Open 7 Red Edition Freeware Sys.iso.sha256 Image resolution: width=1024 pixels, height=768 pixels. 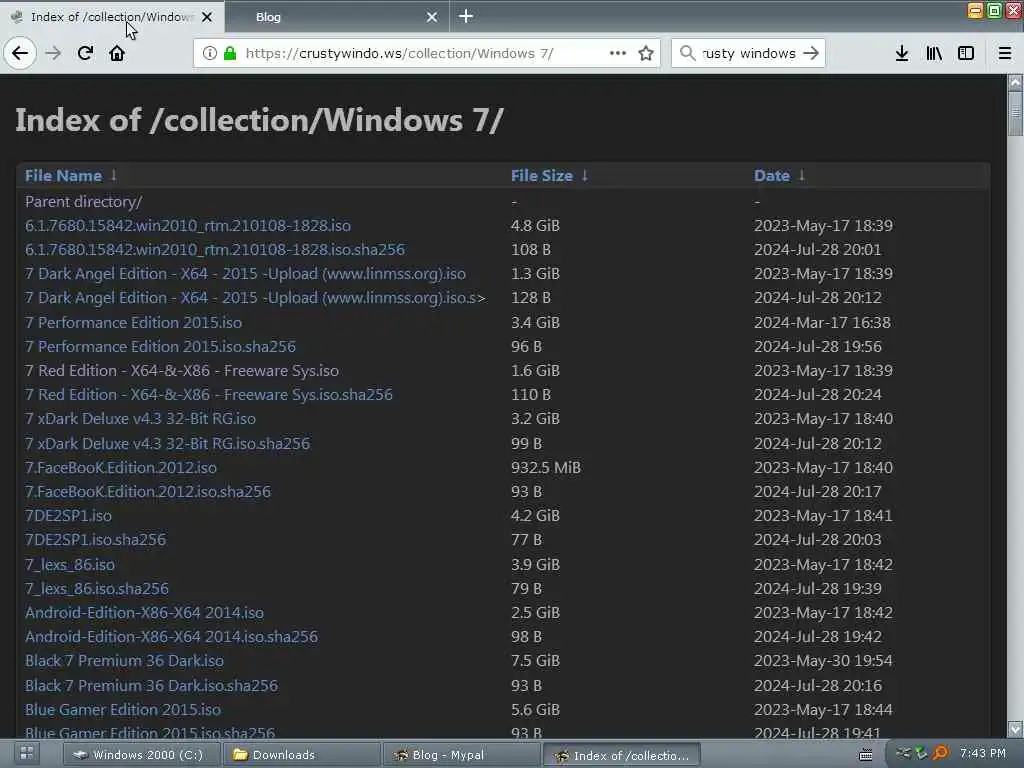pyautogui.click(x=208, y=395)
